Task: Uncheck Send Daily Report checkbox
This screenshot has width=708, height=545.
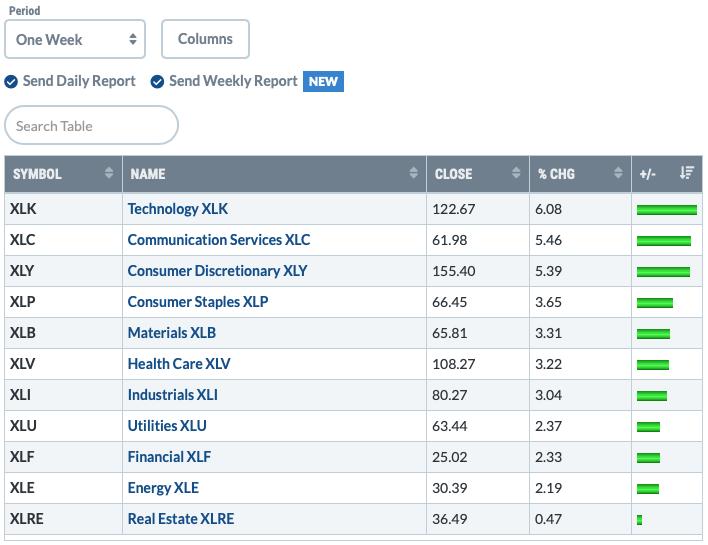Action: (x=11, y=82)
